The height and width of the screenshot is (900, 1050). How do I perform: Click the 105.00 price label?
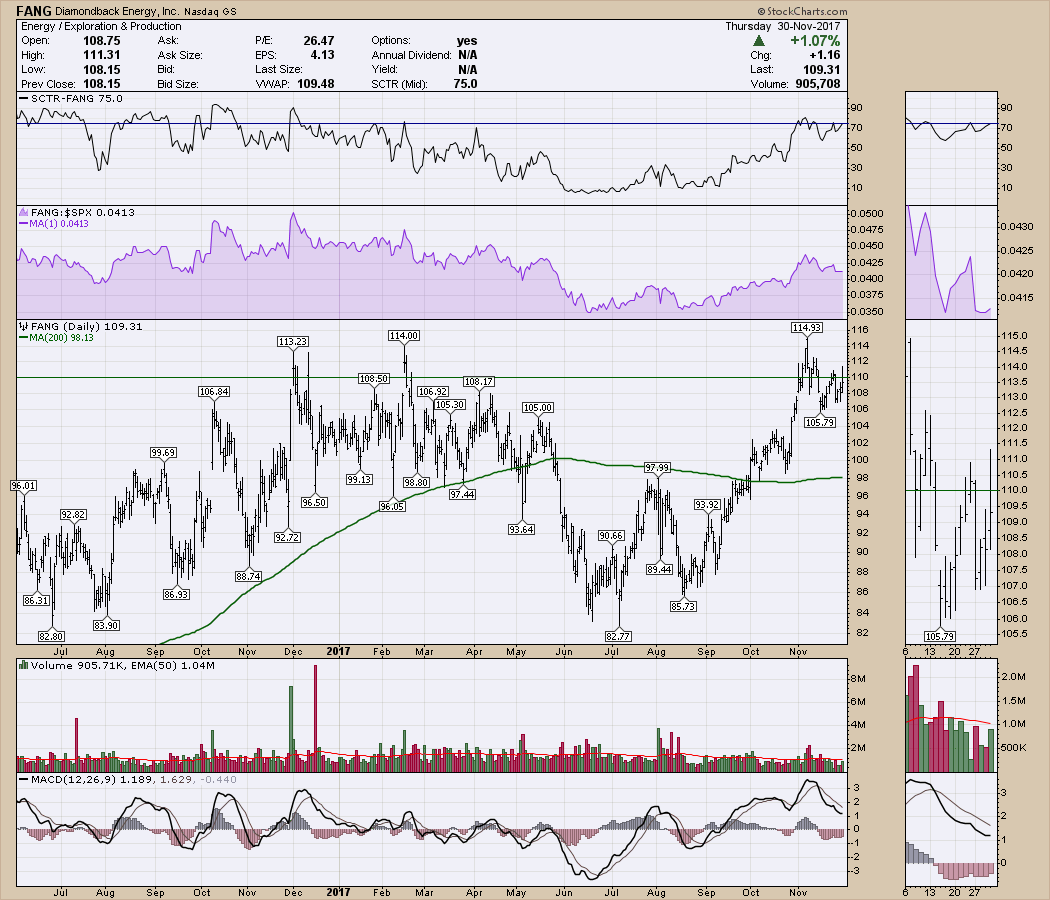pos(538,408)
